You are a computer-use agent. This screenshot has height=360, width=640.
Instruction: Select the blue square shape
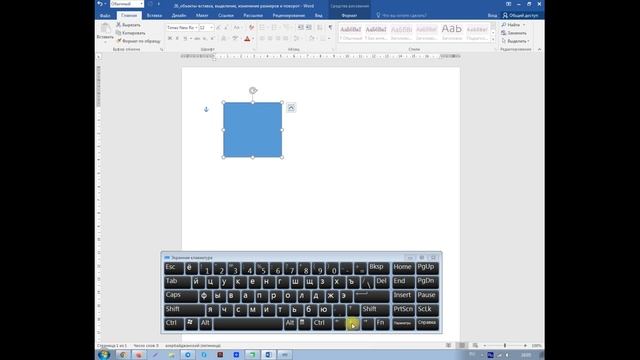[253, 130]
